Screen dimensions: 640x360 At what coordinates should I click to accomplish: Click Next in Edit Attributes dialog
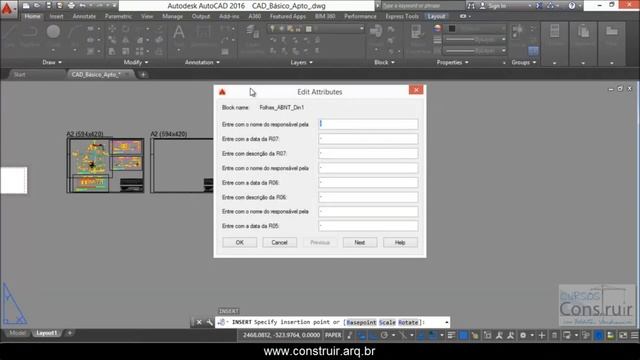(360, 242)
